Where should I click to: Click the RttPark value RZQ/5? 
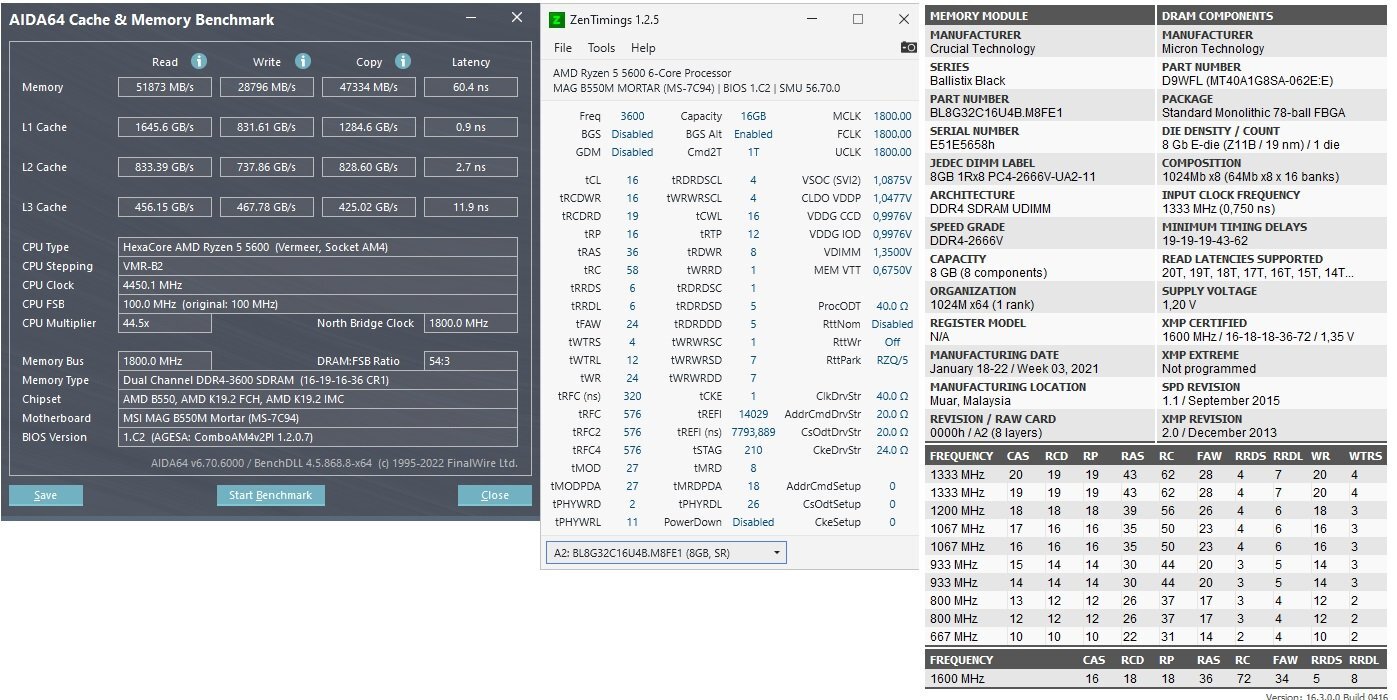point(892,360)
